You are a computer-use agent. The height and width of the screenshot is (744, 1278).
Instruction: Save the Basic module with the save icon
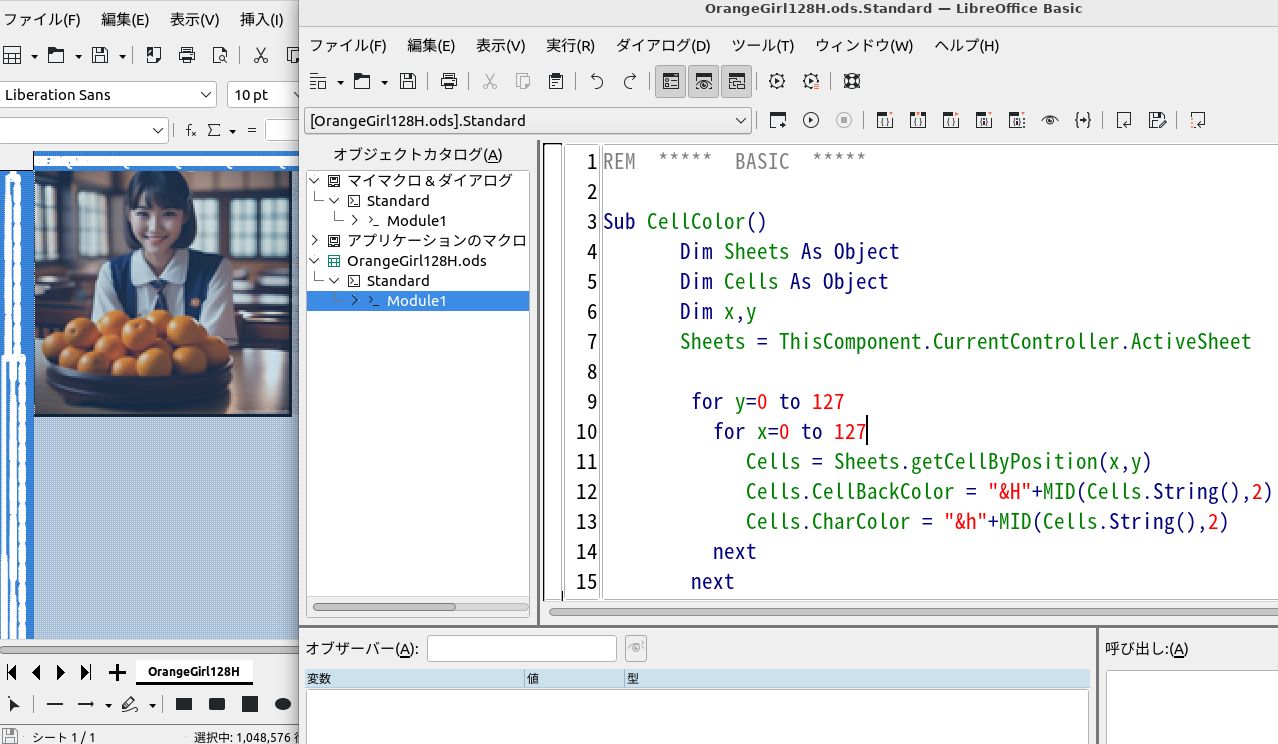coord(408,81)
